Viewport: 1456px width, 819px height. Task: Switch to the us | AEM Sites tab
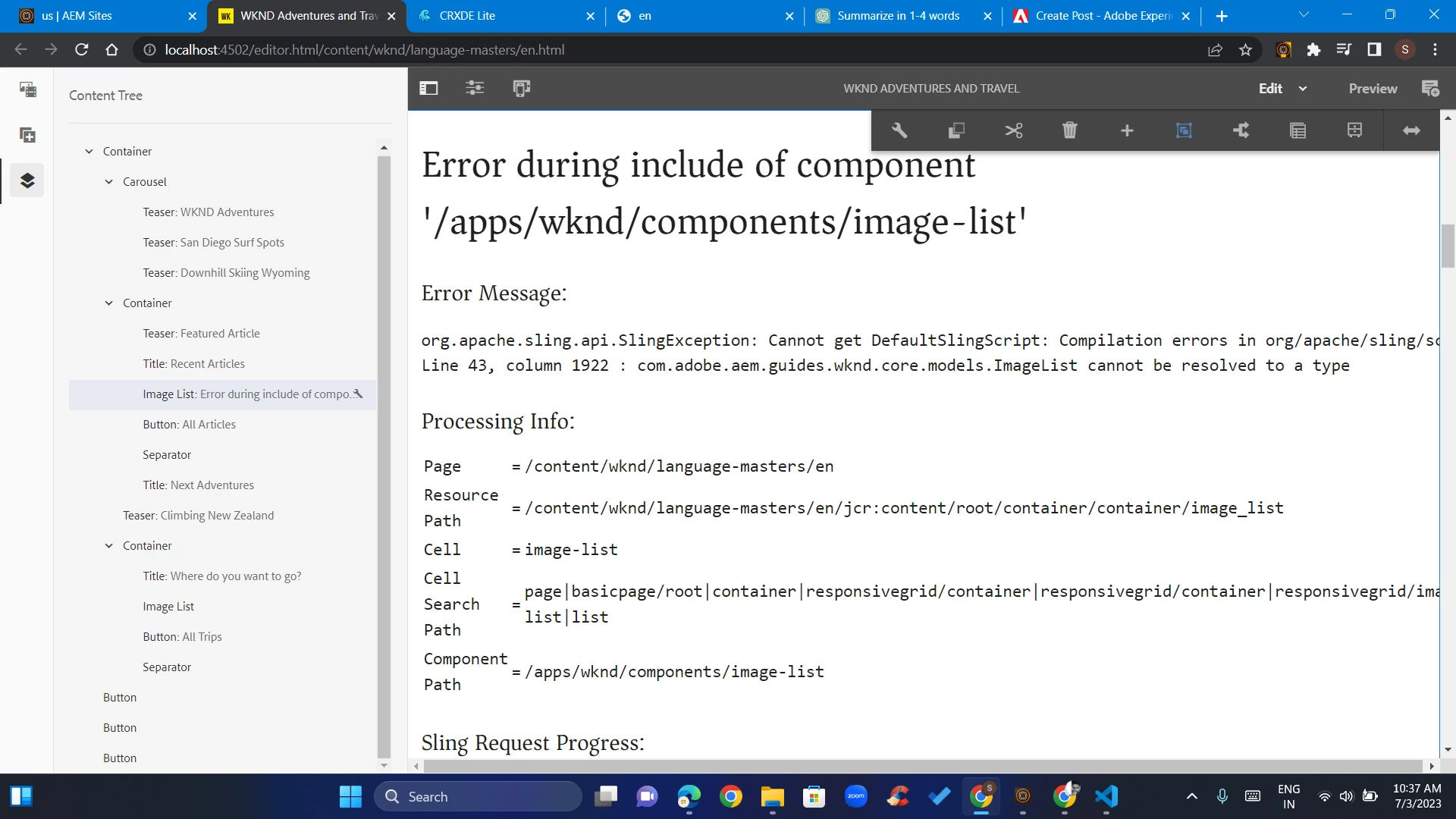tap(77, 16)
